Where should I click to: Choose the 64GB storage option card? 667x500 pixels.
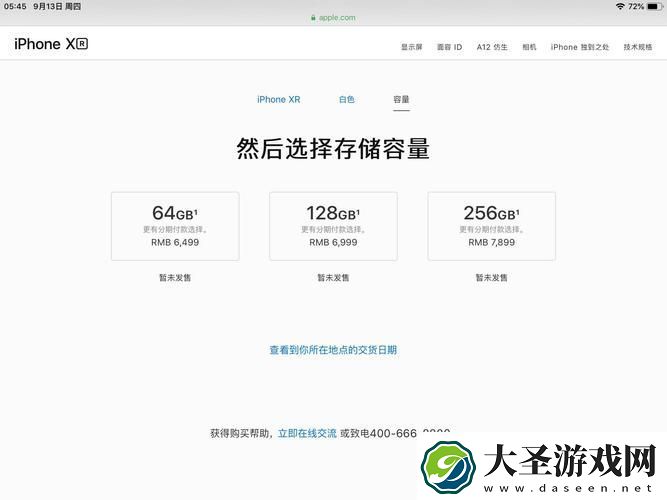(x=175, y=226)
